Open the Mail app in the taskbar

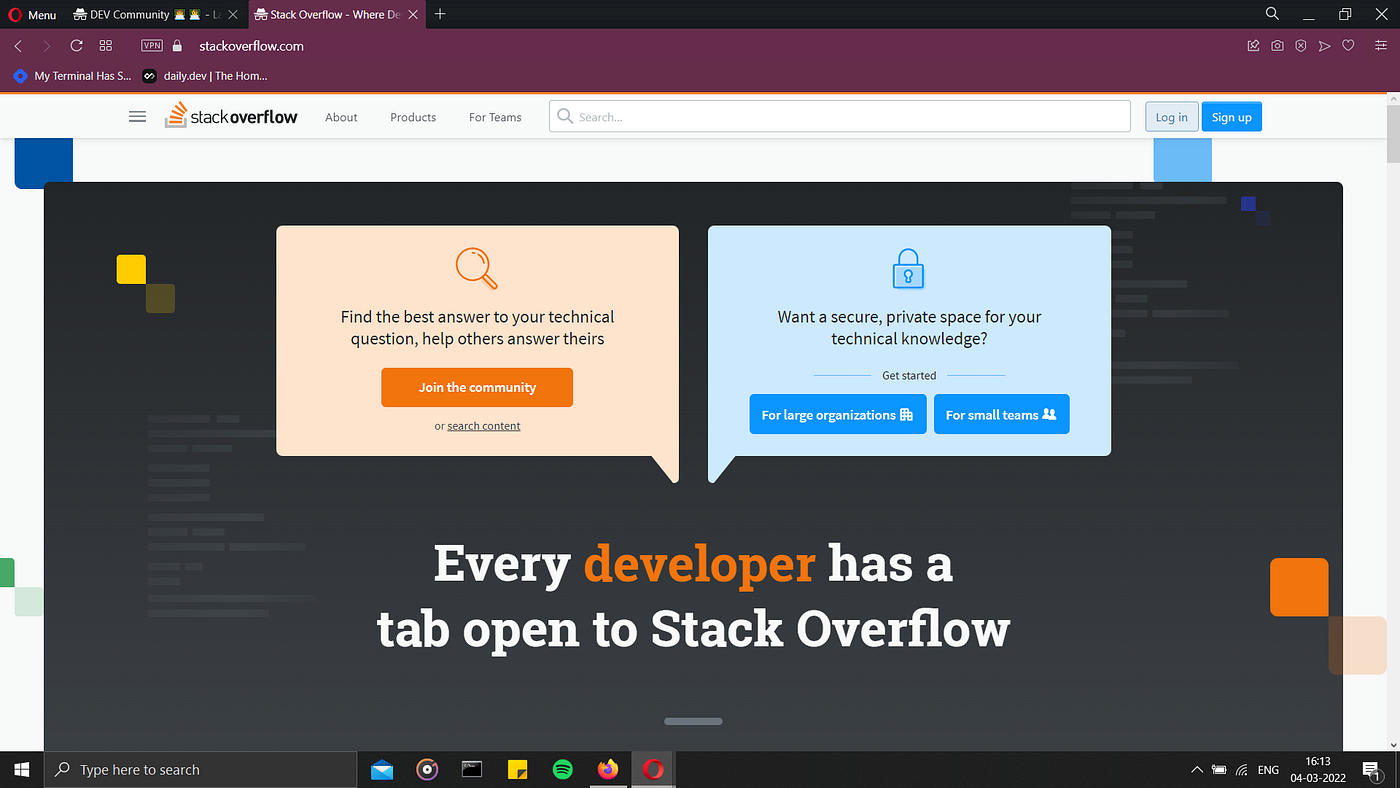point(382,769)
